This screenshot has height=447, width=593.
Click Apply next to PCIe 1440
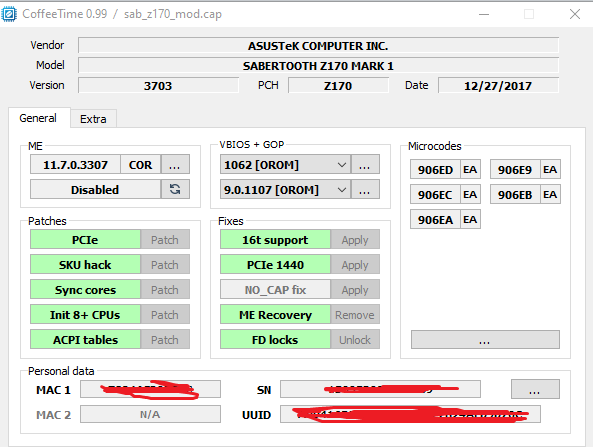click(x=355, y=264)
